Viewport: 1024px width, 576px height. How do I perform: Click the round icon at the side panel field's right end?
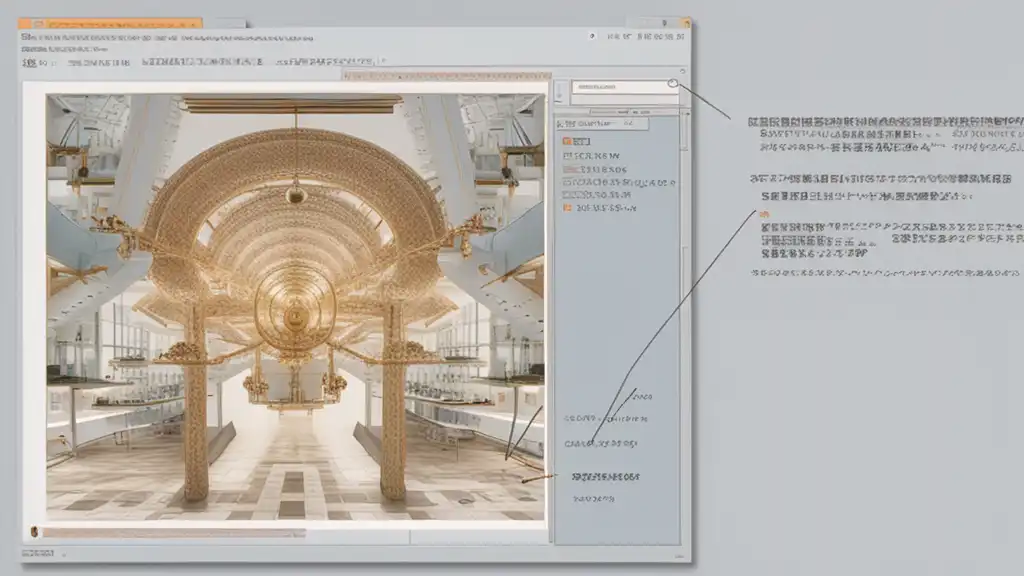click(x=673, y=86)
